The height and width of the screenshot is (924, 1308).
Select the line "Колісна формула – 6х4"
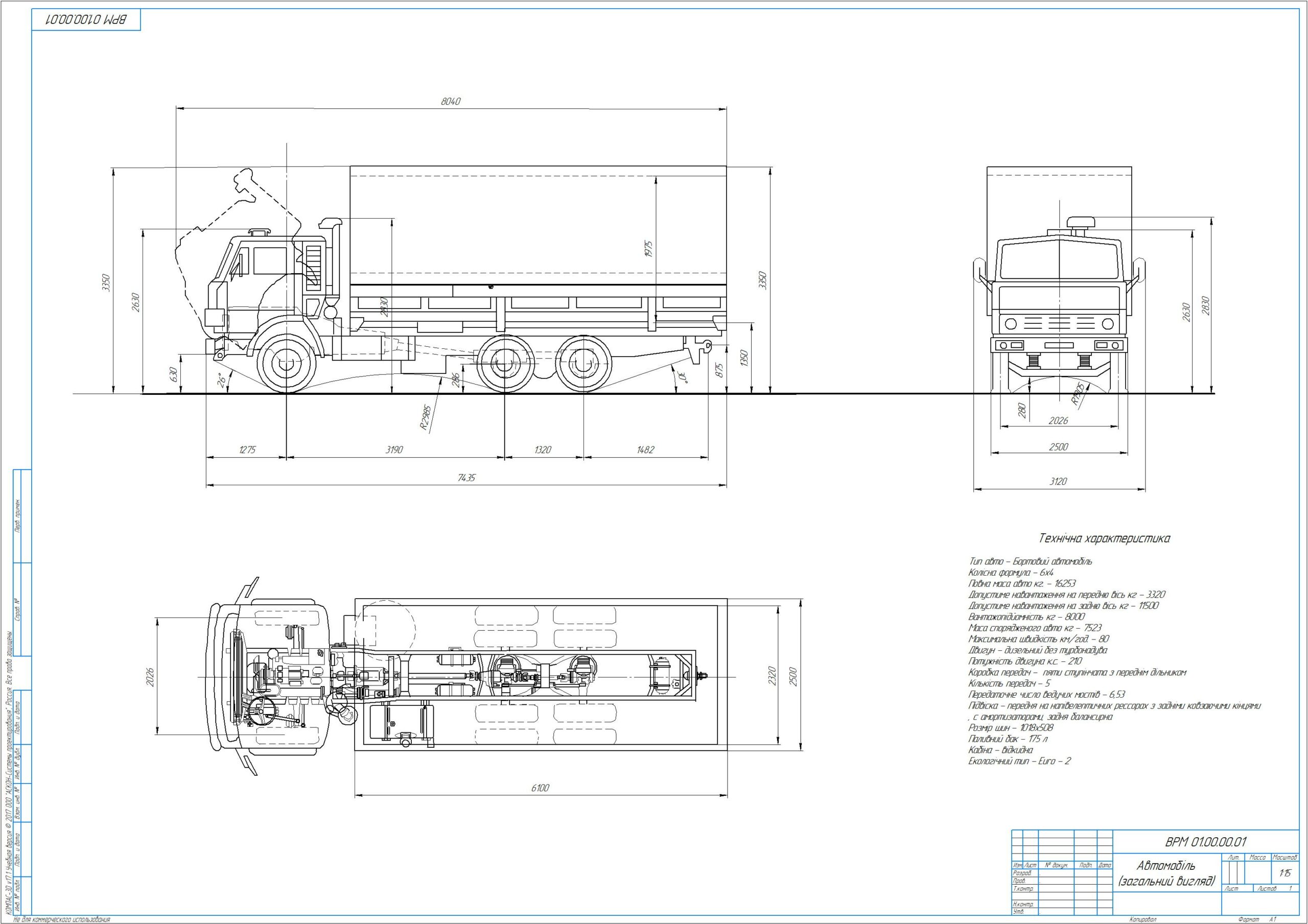click(1011, 573)
